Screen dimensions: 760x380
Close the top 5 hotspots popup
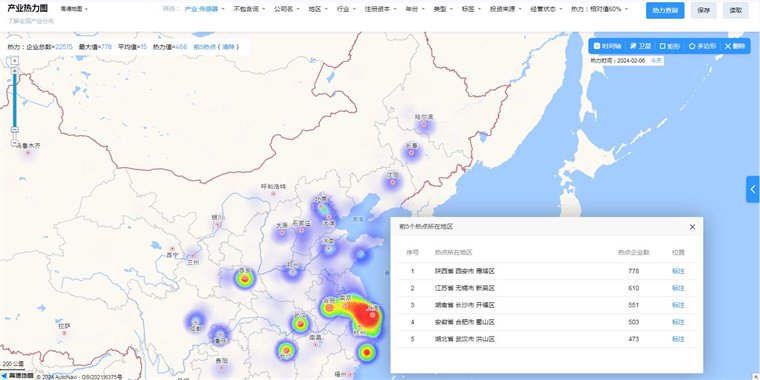[x=692, y=227]
